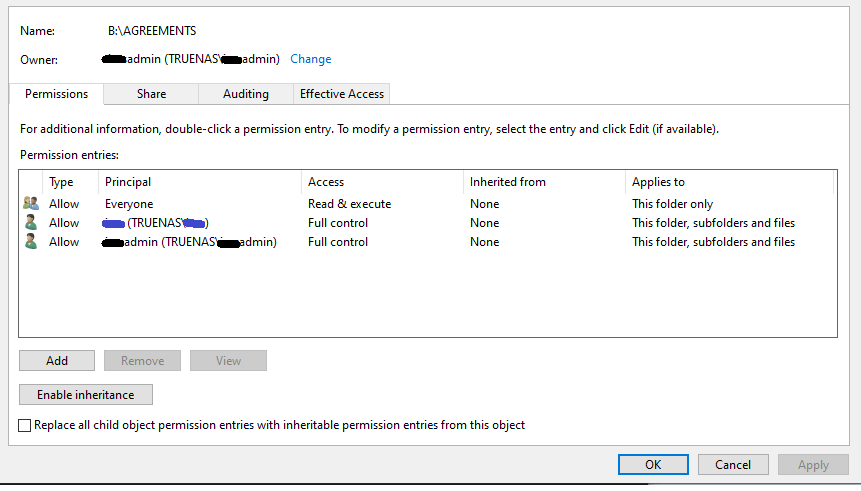The height and width of the screenshot is (491, 861).
Task: Click the Everyone group icon
Action: (31, 204)
